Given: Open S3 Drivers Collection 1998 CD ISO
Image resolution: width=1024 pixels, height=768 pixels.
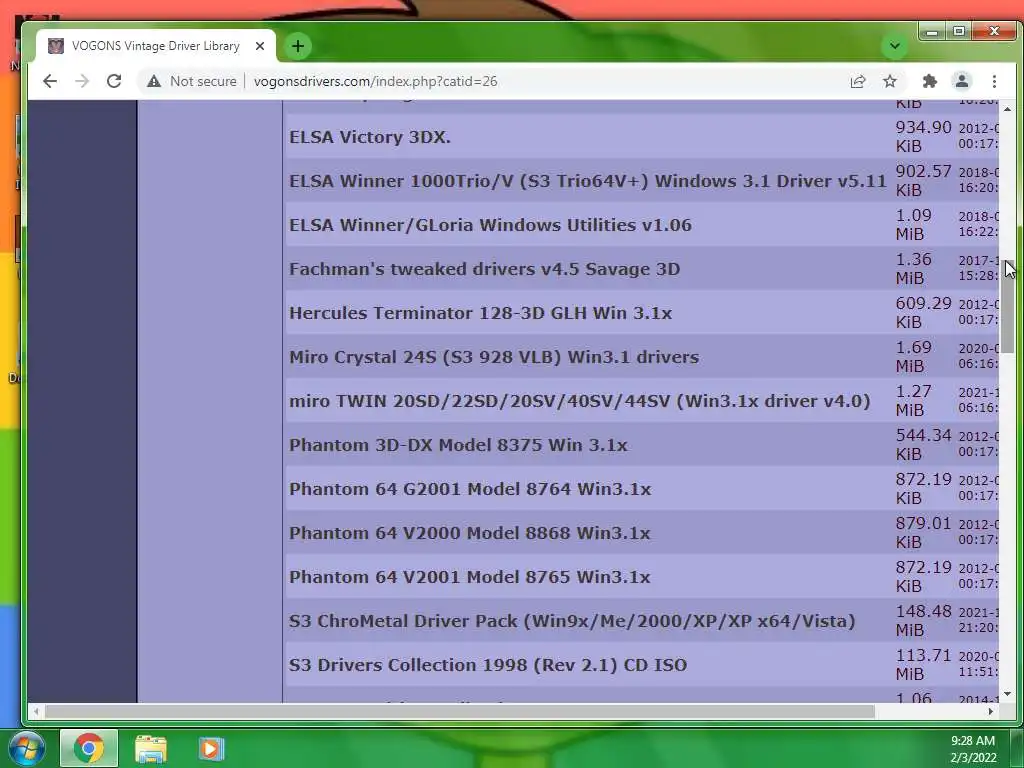Looking at the screenshot, I should [488, 665].
